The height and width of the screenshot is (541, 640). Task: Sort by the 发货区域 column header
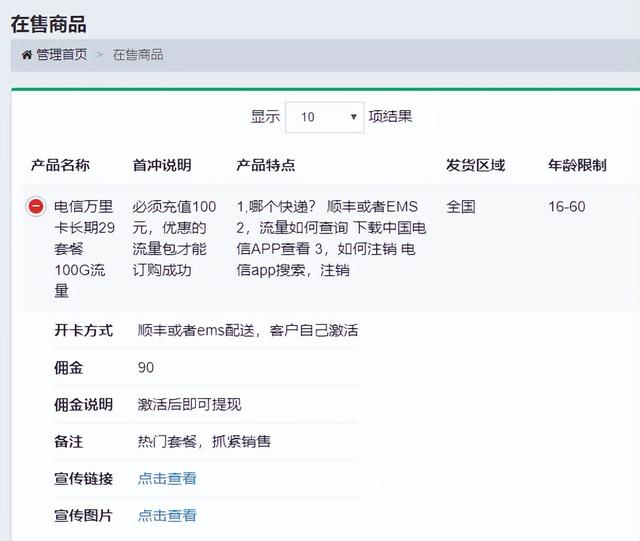click(x=475, y=165)
